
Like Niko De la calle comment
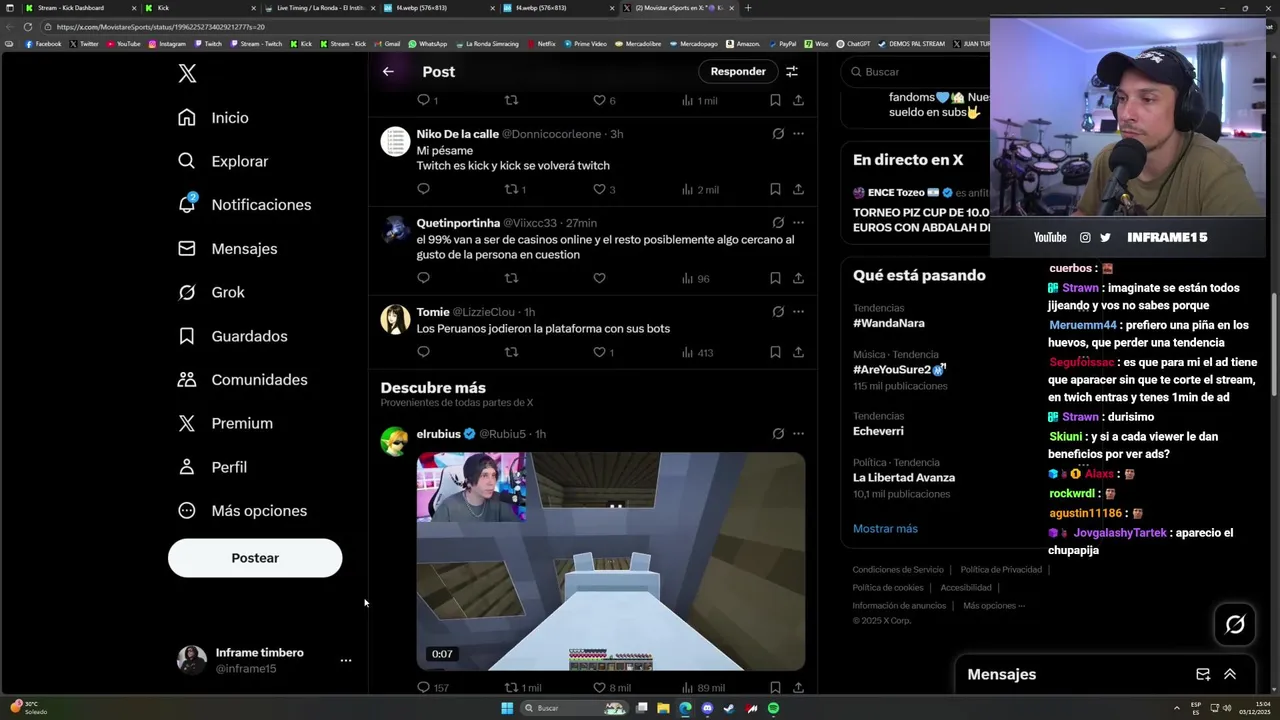coord(599,189)
